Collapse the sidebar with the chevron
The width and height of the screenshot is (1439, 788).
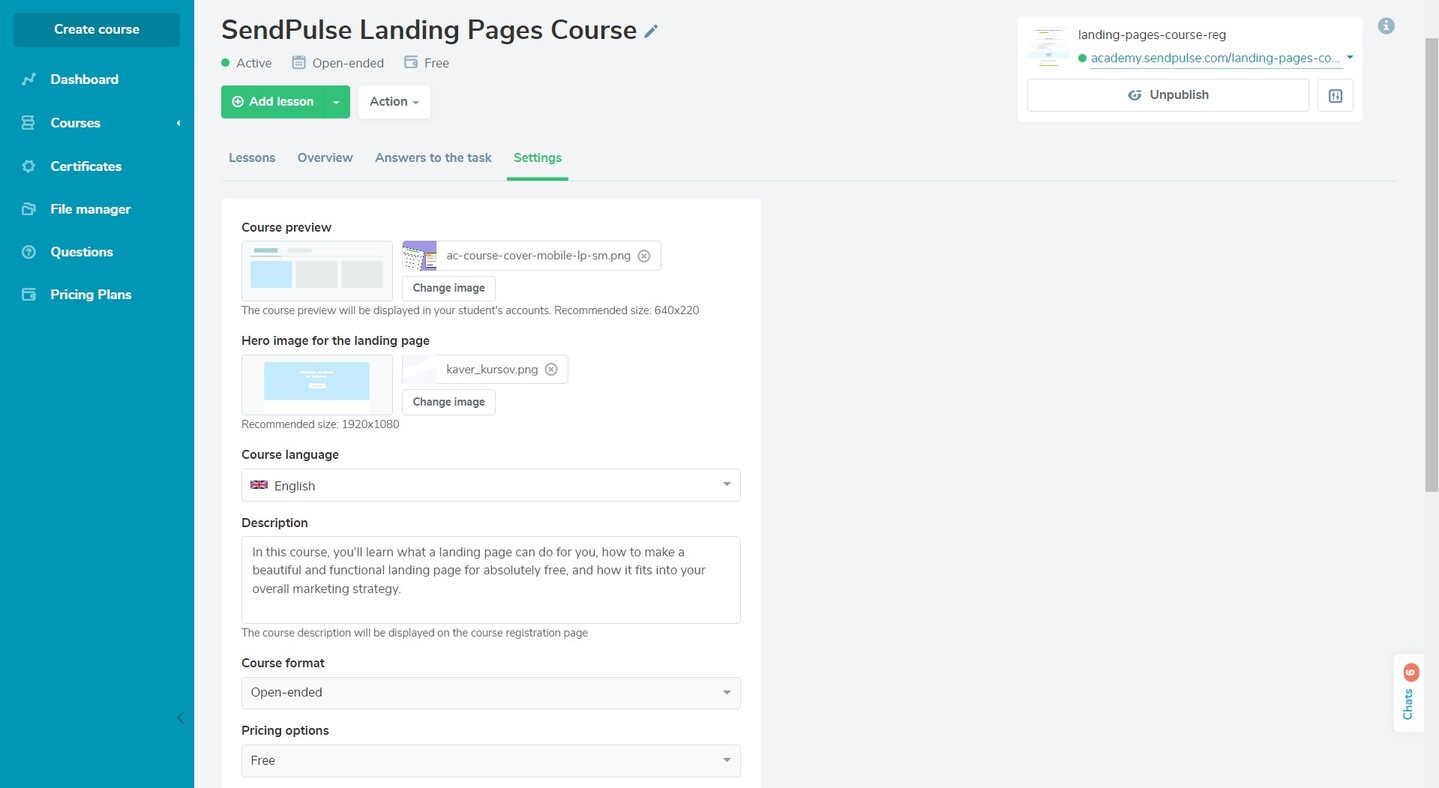180,718
